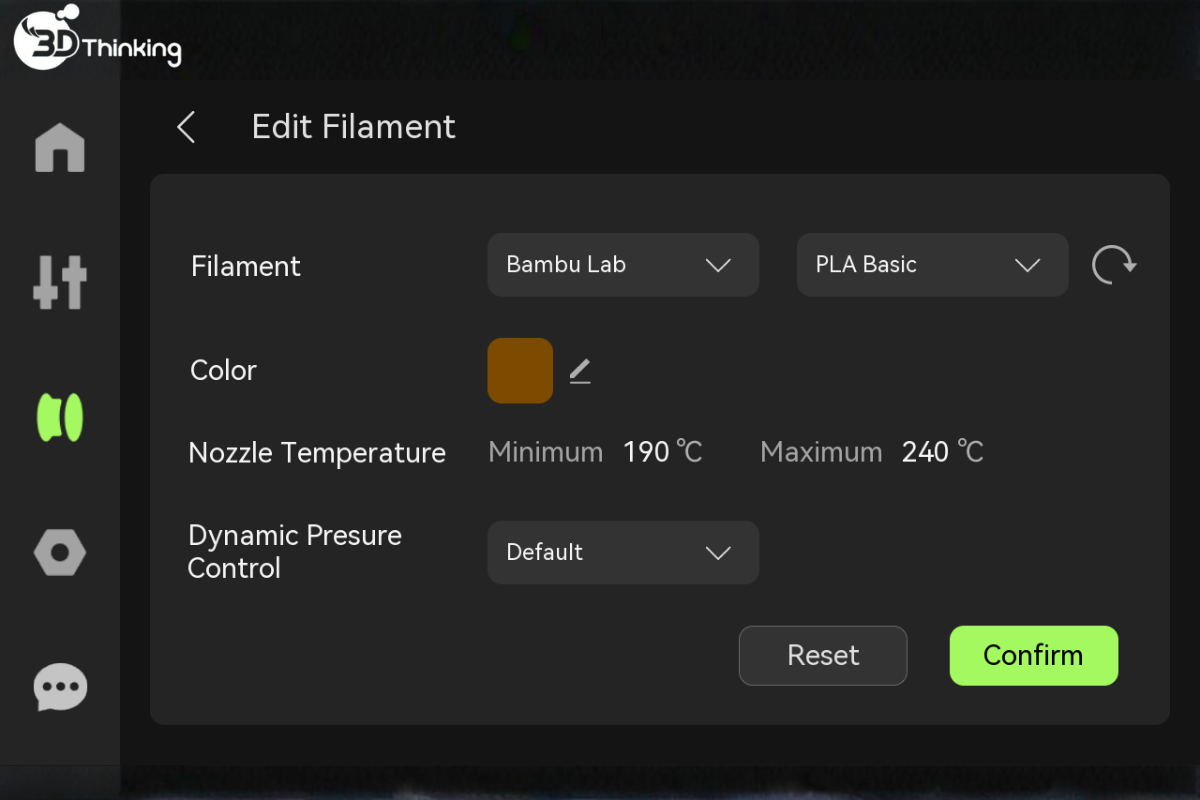The height and width of the screenshot is (800, 1200).
Task: Click the Nozzle Temperature label
Action: pos(317,453)
